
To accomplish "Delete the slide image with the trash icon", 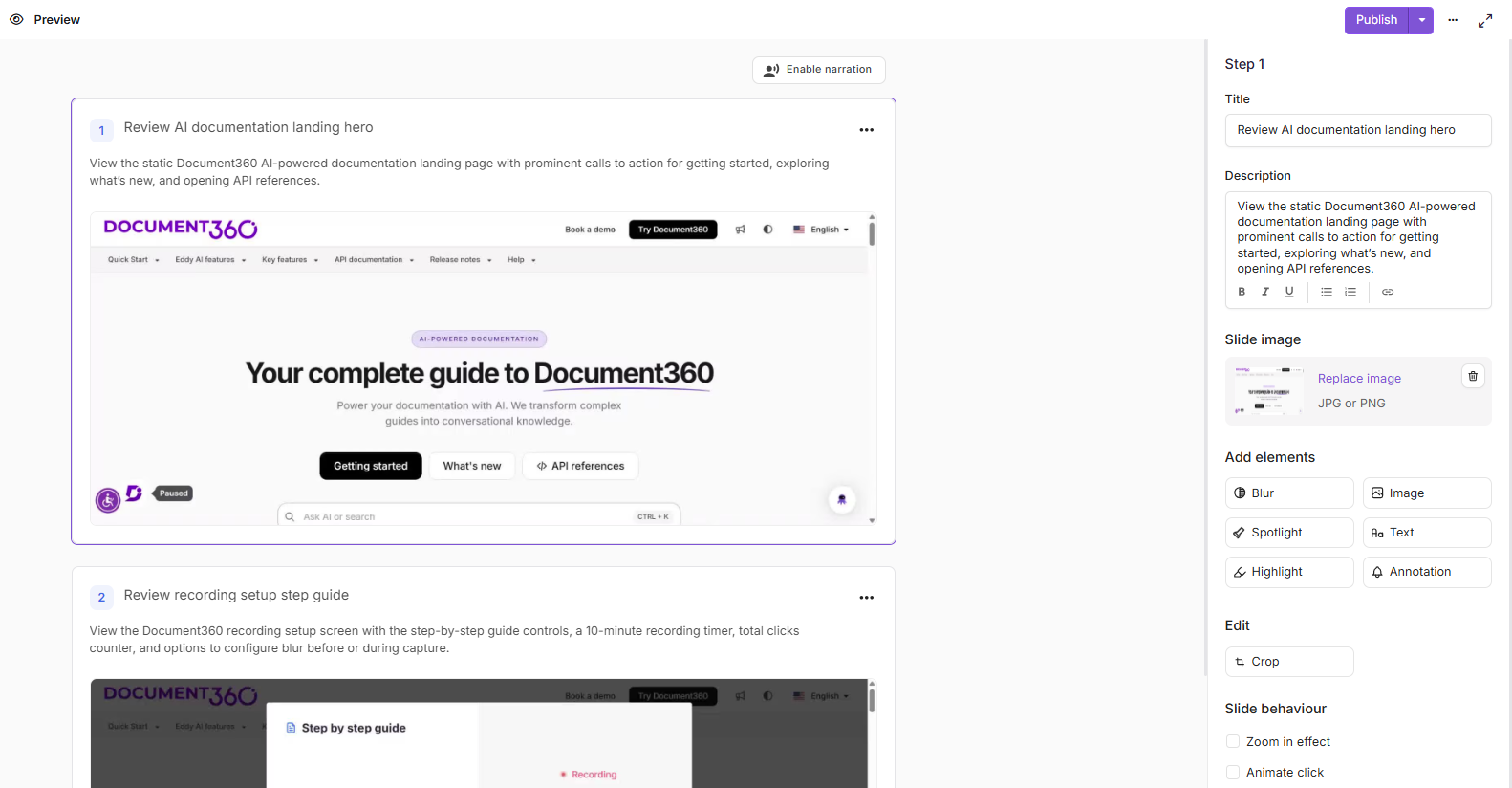I will [x=1473, y=377].
